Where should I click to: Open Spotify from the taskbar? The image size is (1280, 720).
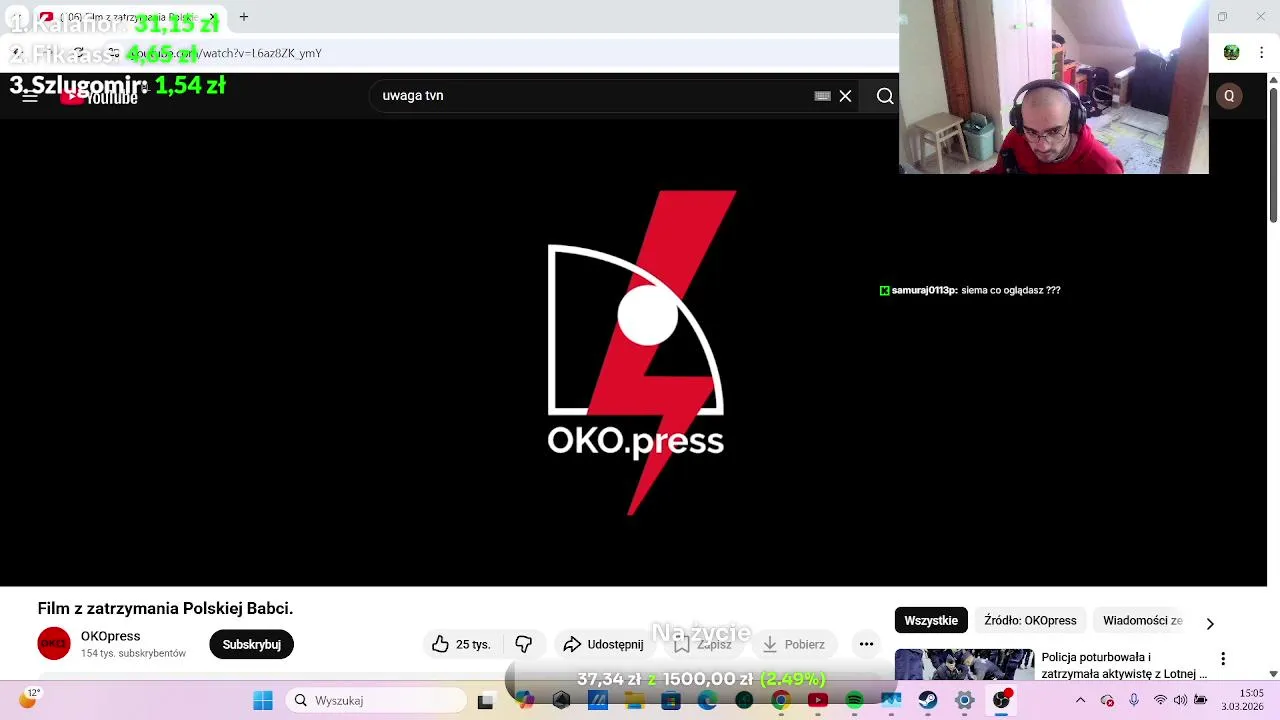click(854, 701)
